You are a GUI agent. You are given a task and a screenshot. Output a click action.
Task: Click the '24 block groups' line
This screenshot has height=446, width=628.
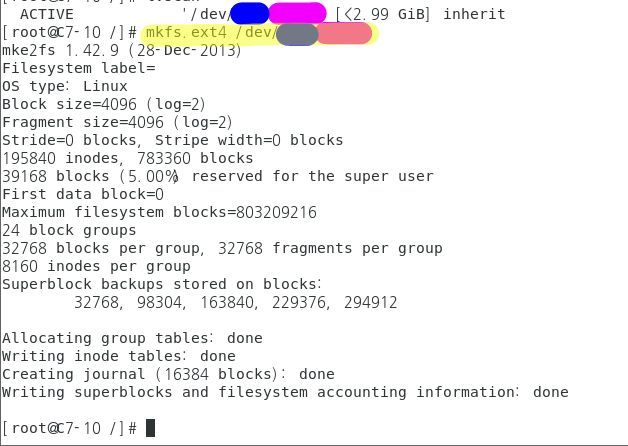click(69, 230)
